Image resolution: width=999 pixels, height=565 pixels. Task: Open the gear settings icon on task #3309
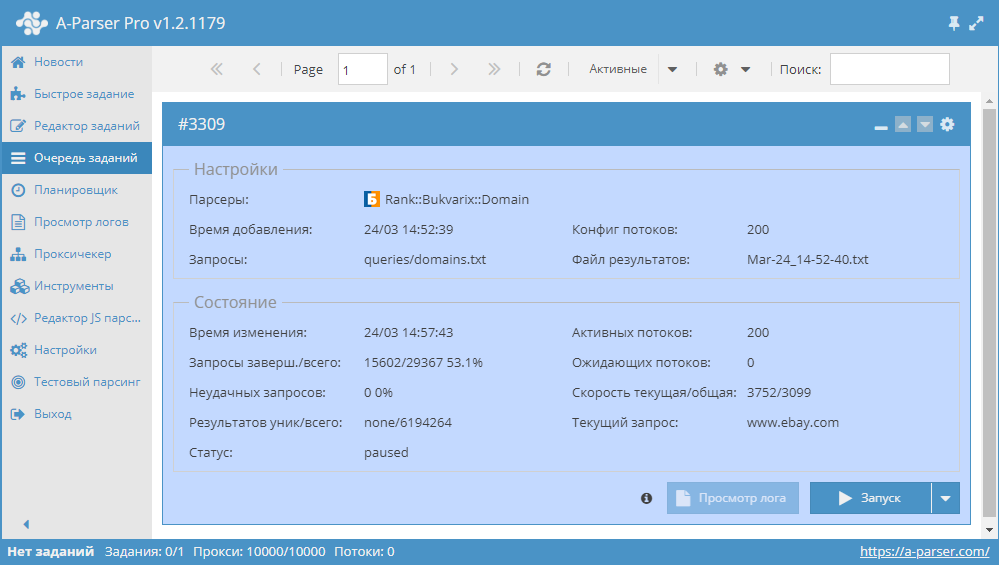pyautogui.click(x=947, y=124)
